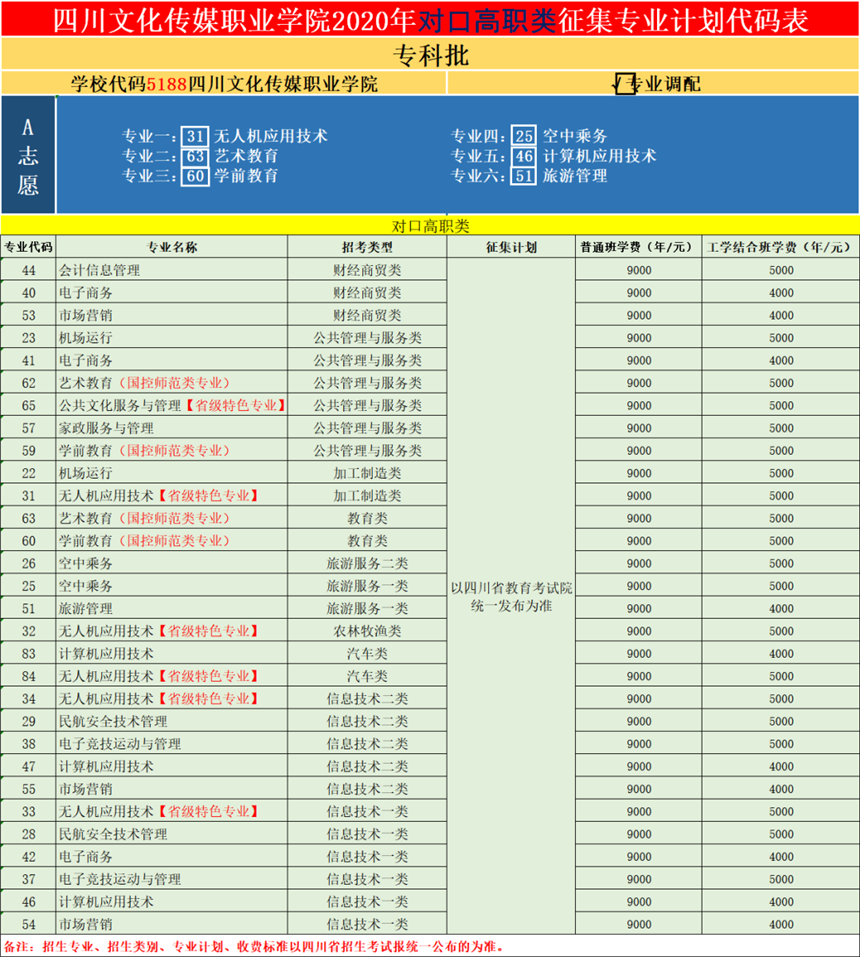Click the 农林牧渔类 category cell
Screen dimensions: 860x957
tap(367, 631)
